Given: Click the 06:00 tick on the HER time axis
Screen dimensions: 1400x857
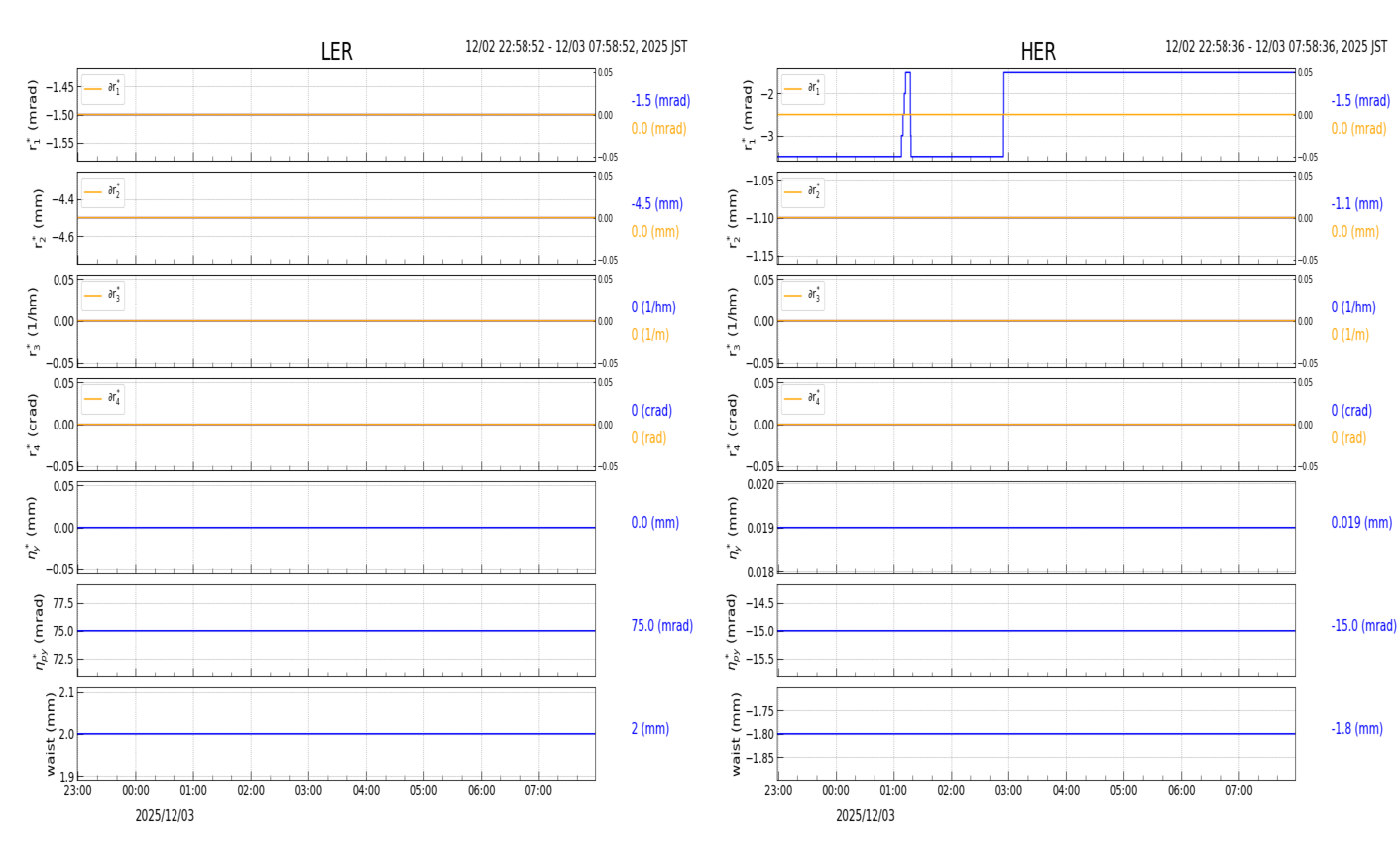Looking at the screenshot, I should point(1181,791).
